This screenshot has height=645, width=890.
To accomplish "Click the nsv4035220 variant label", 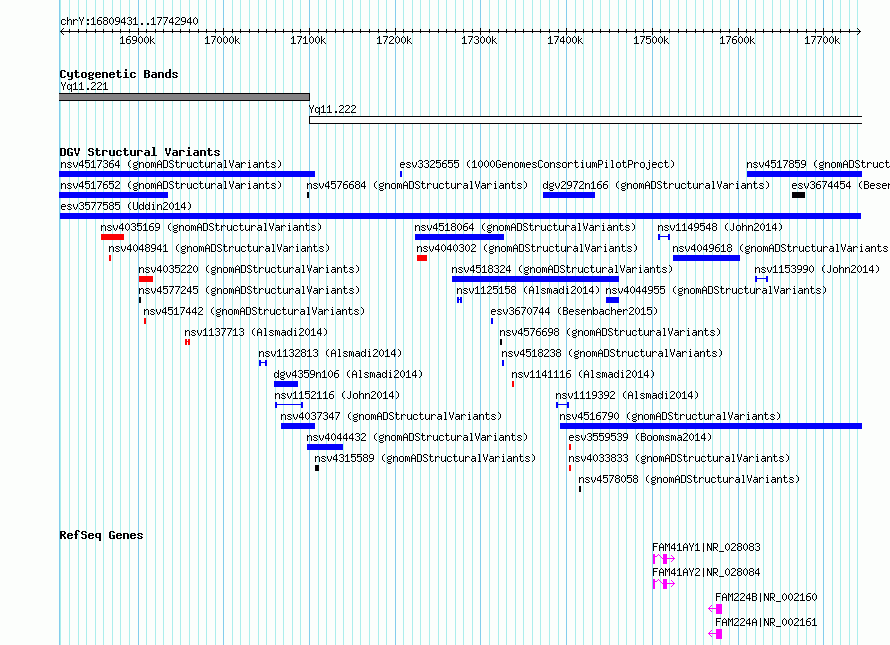I will click(249, 269).
